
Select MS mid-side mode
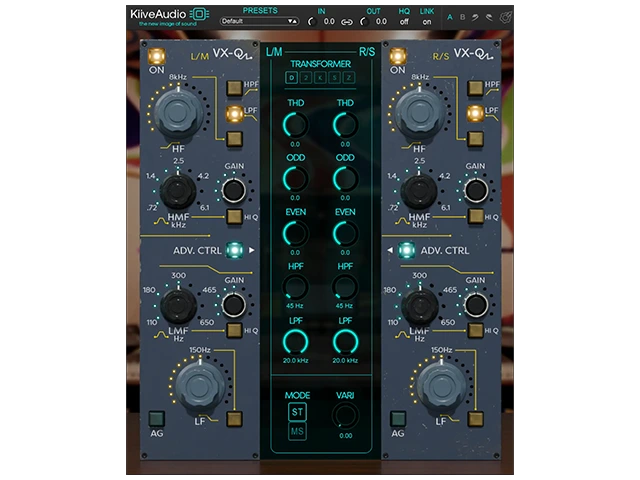point(297,431)
